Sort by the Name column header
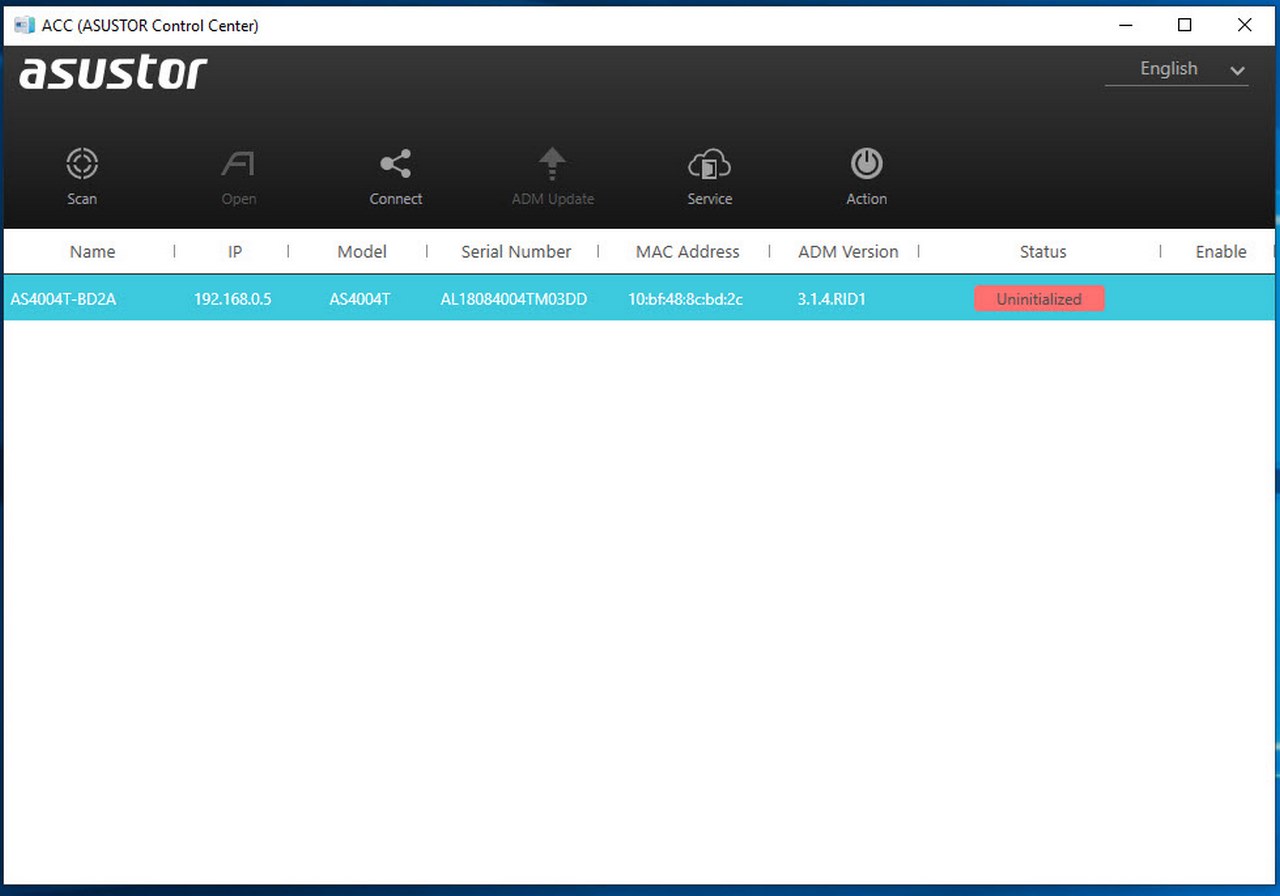 click(x=92, y=252)
